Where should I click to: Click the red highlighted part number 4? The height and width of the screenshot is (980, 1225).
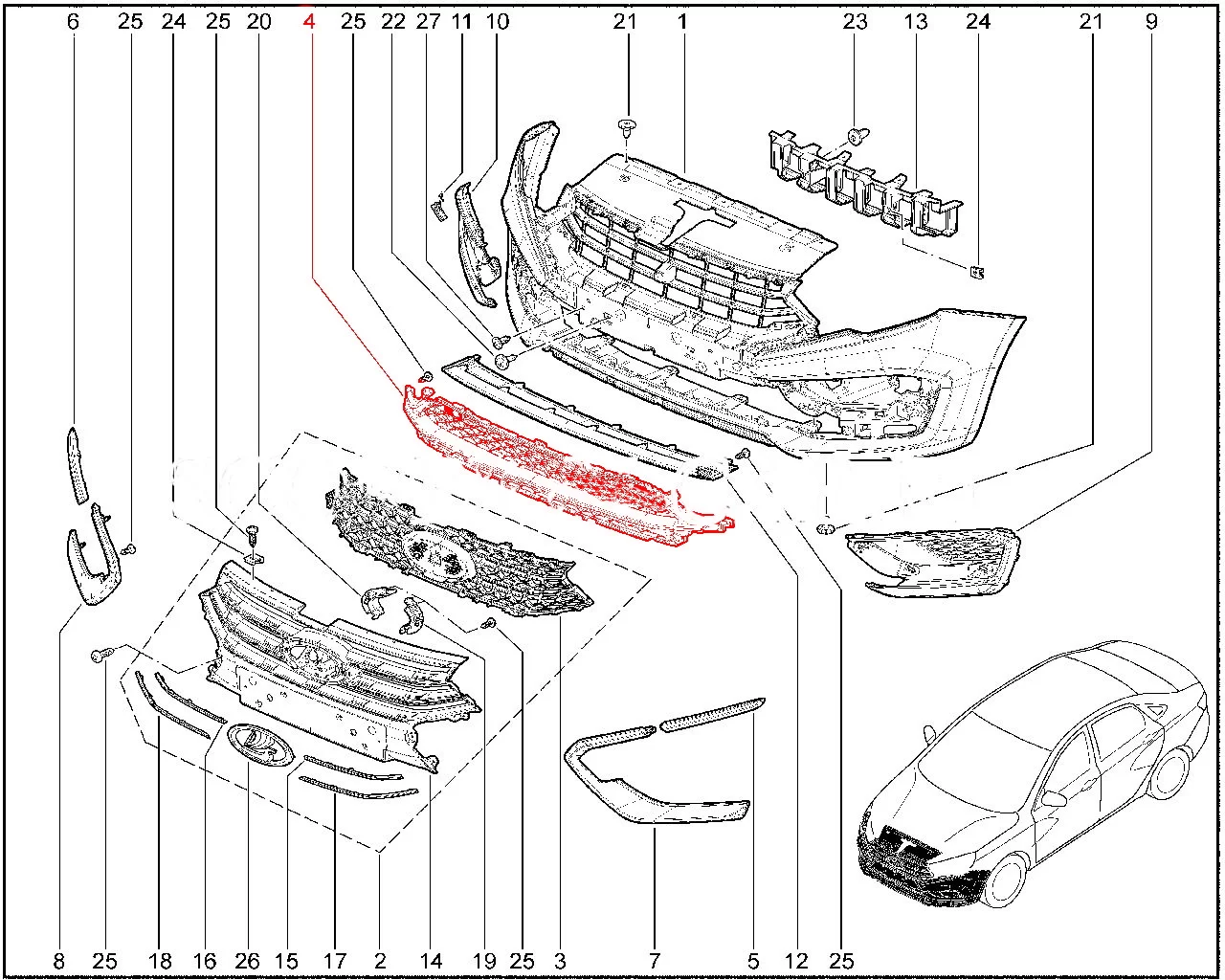click(308, 21)
